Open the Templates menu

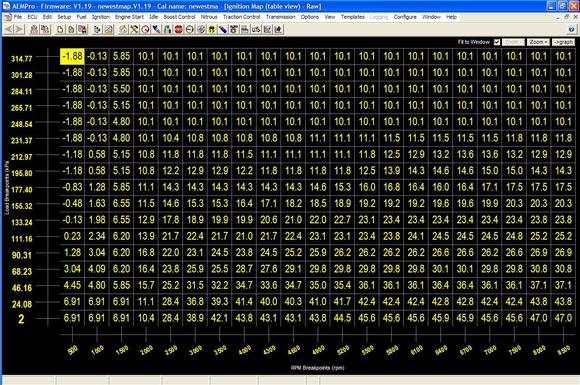(x=353, y=17)
